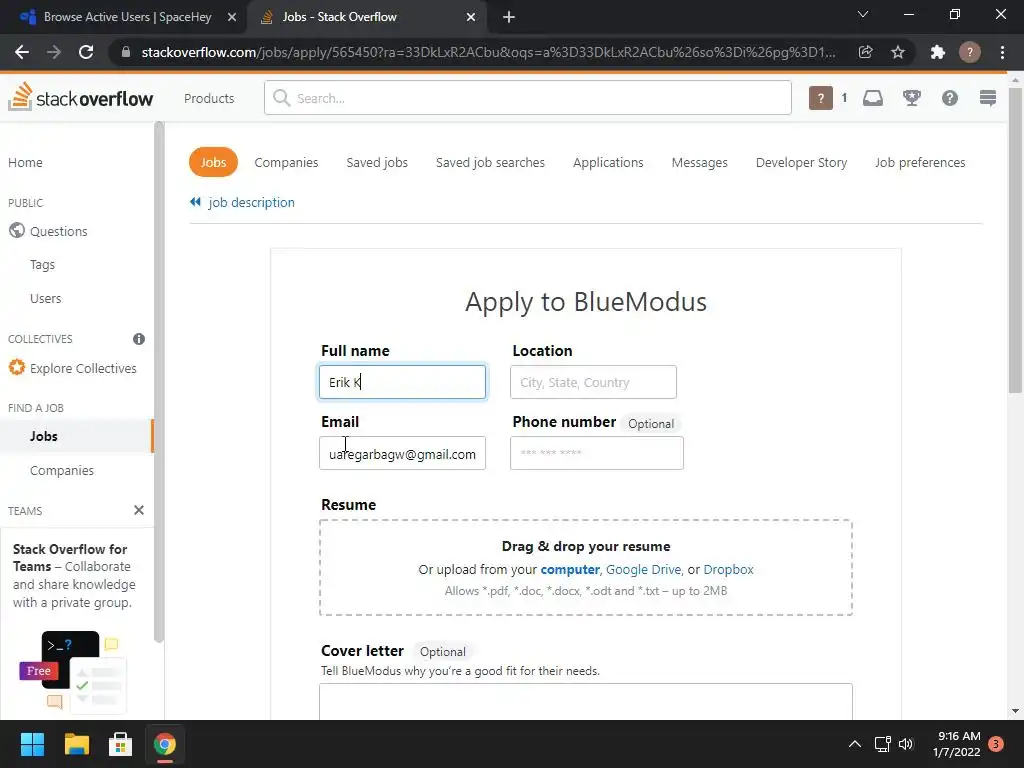Open Companies in the sidebar
The image size is (1024, 768).
click(x=62, y=470)
